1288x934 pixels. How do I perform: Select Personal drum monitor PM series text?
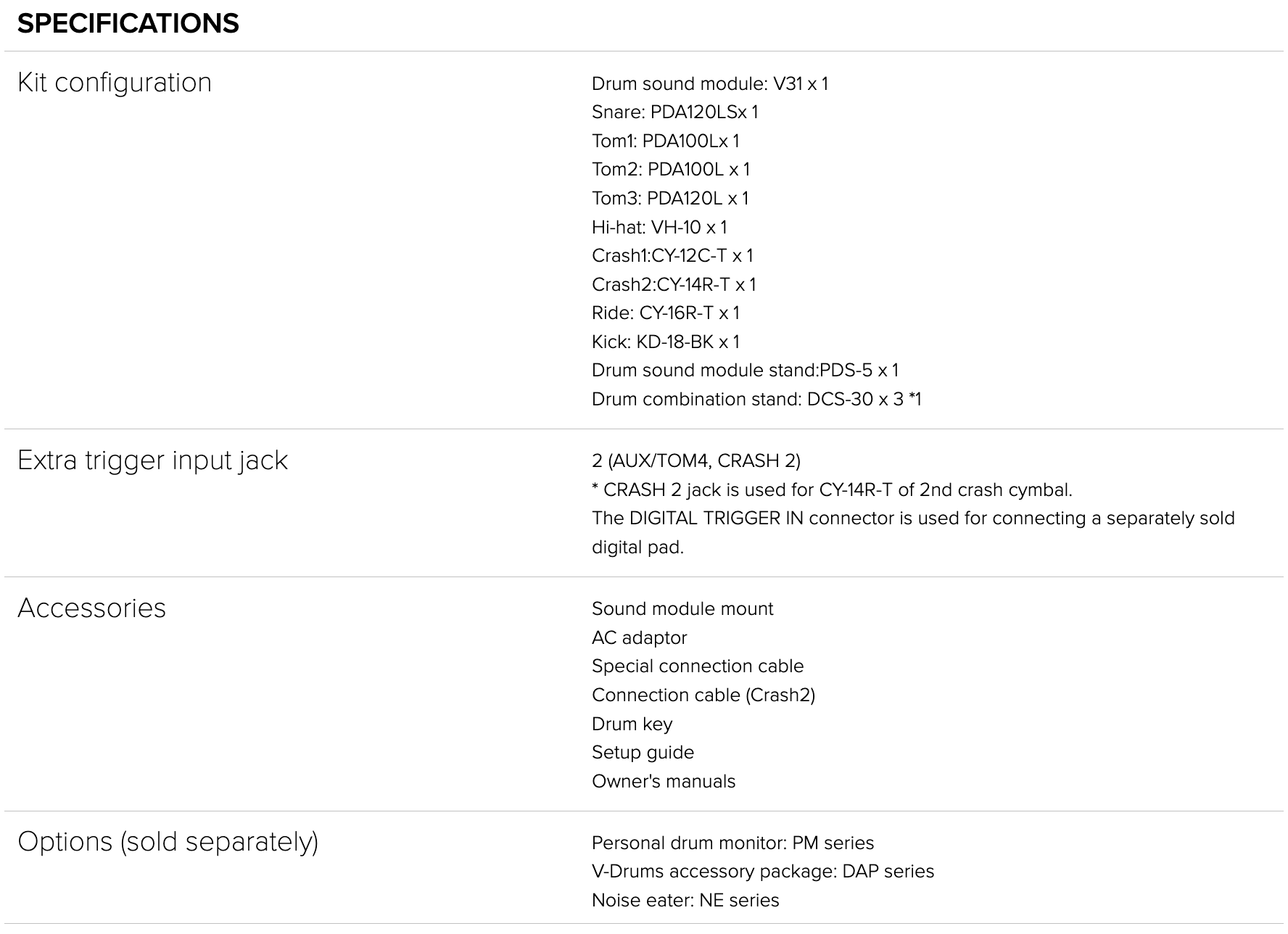[x=732, y=843]
